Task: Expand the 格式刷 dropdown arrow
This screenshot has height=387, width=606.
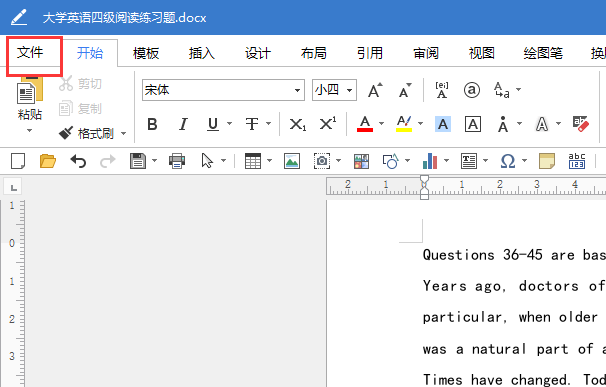Action: click(x=124, y=134)
